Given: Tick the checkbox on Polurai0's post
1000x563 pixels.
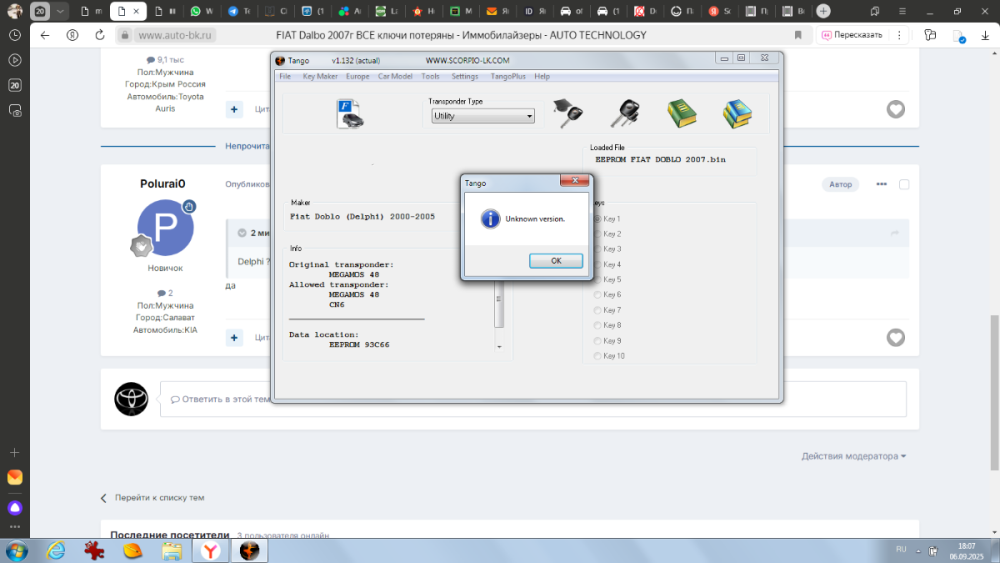Looking at the screenshot, I should 904,184.
